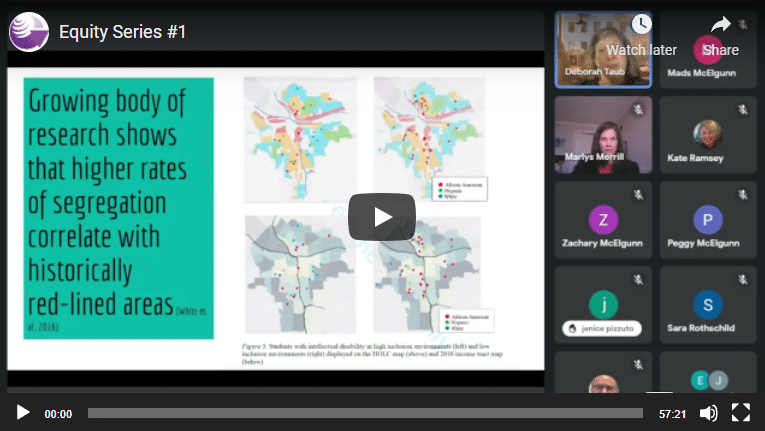Click the Kate Ramsey profile photo
Viewport: 765px width, 431px height.
[x=707, y=134]
